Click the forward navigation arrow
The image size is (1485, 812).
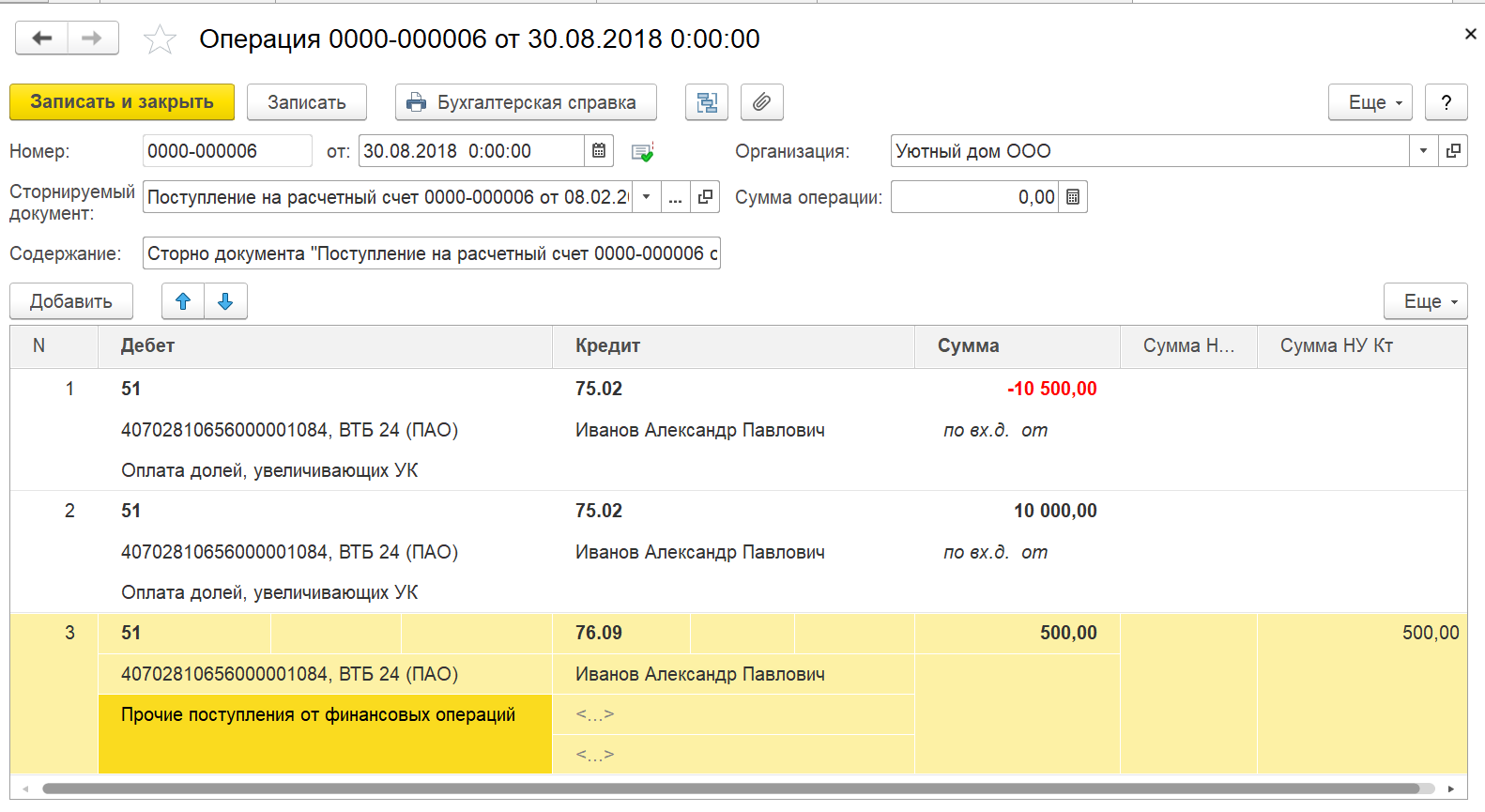[92, 38]
